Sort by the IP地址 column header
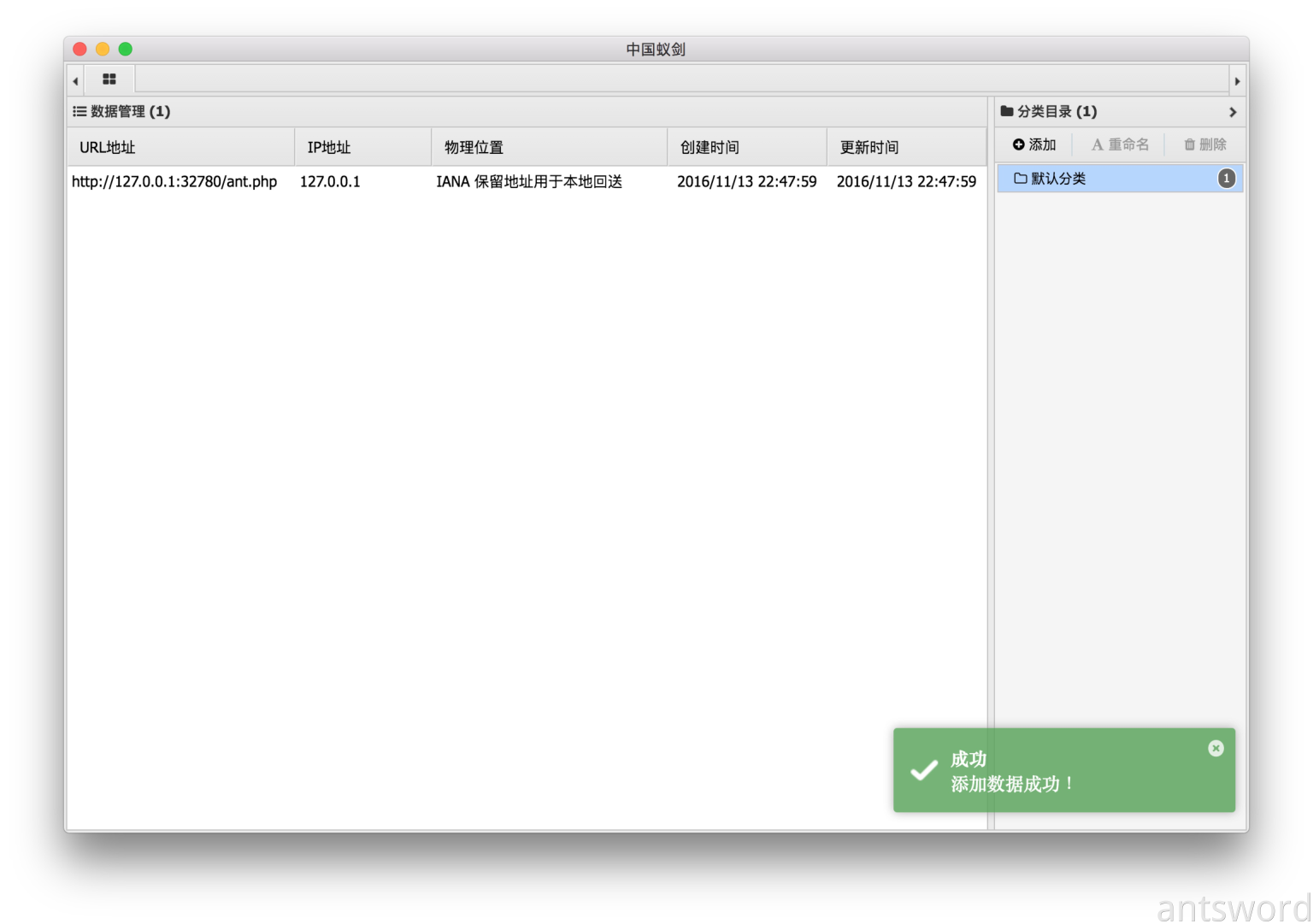This screenshot has width=1313, height=924. pyautogui.click(x=329, y=147)
